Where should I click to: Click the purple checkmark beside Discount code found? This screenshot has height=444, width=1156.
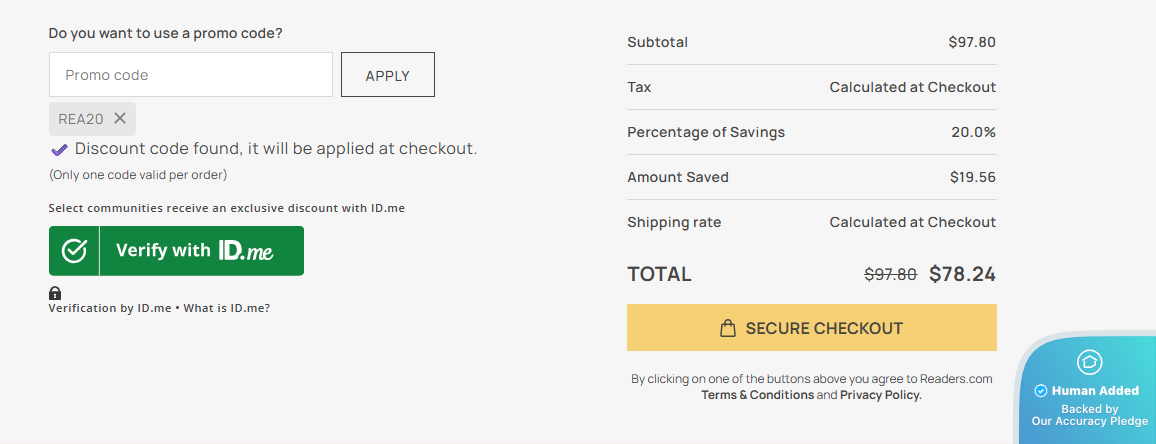coord(59,150)
